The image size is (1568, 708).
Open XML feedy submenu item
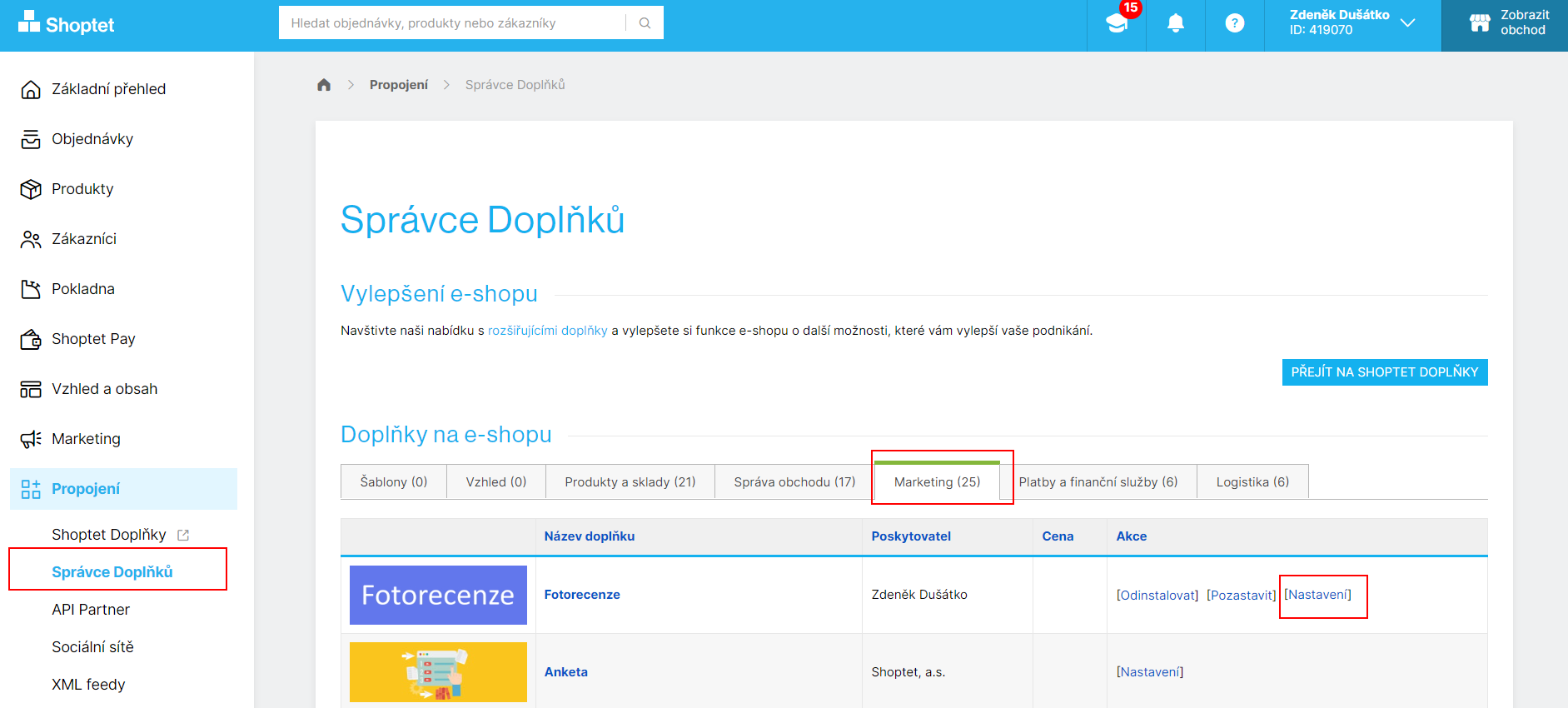pos(88,685)
